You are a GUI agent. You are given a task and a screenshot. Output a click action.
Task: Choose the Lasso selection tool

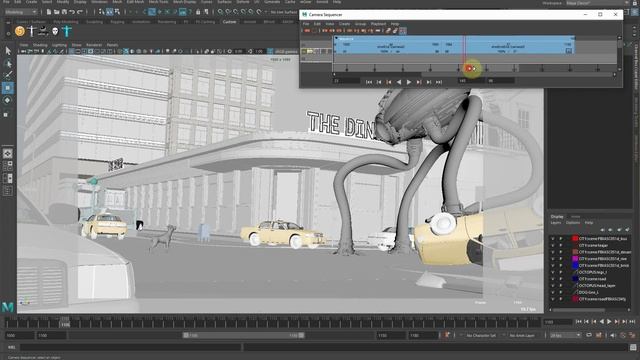[8, 64]
